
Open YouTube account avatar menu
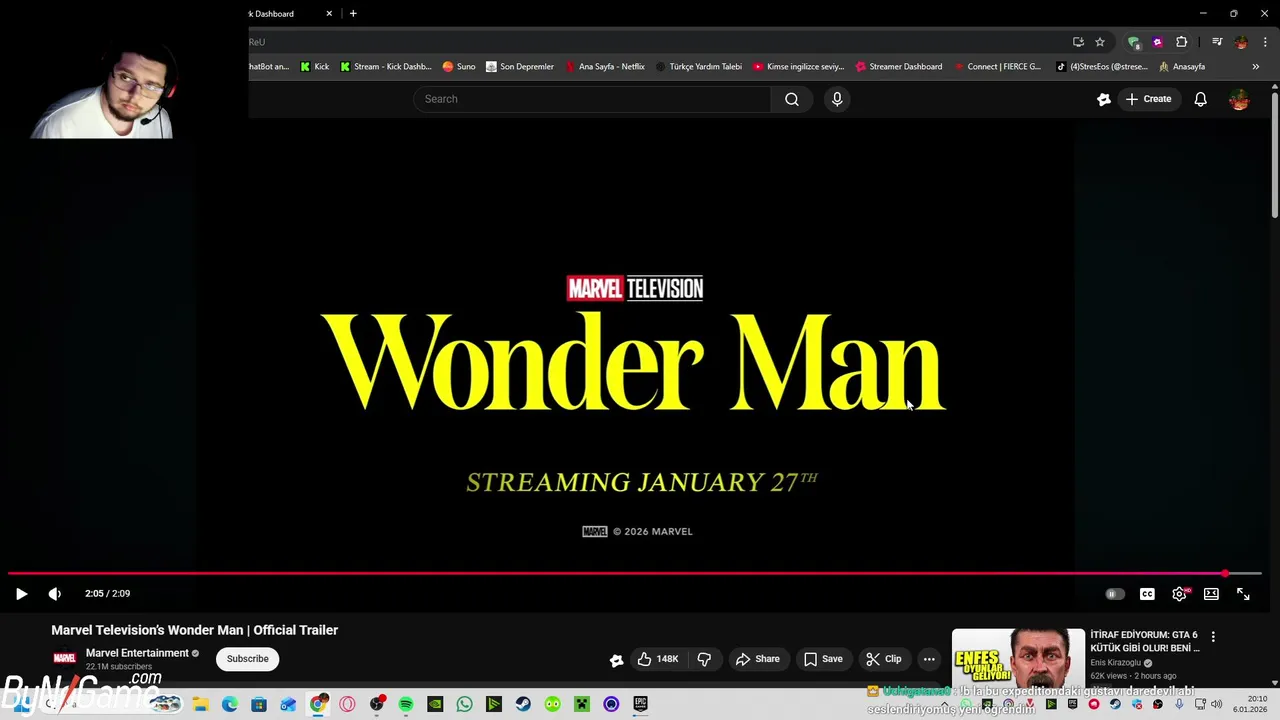coord(1239,99)
